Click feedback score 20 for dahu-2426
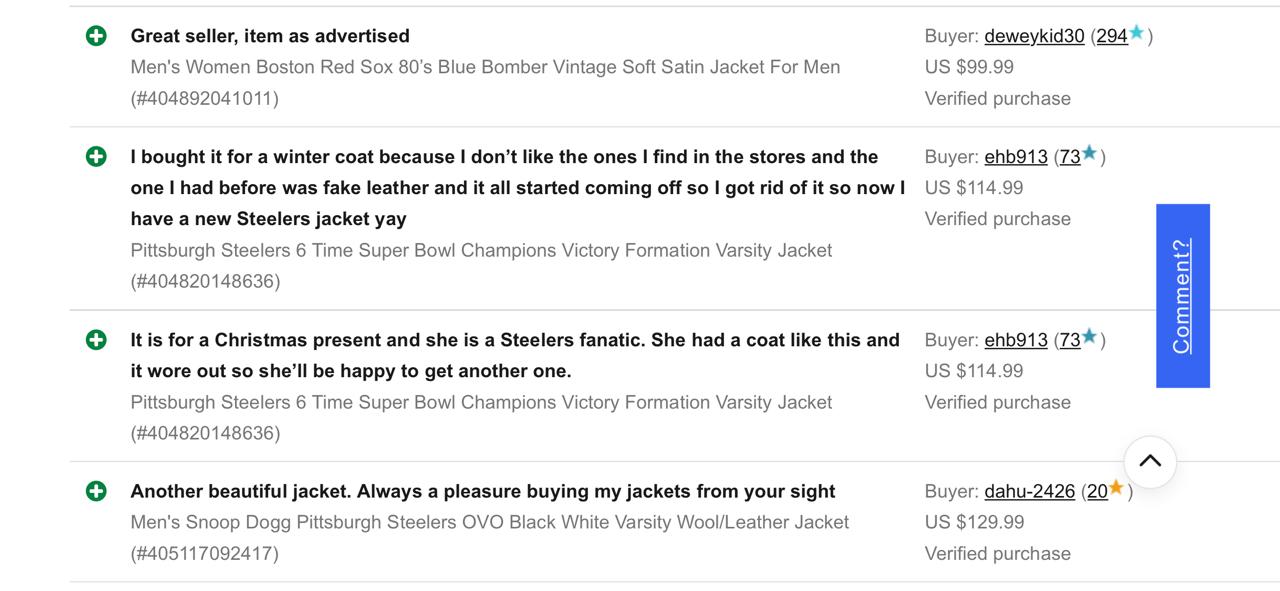This screenshot has width=1280, height=591. (x=1097, y=490)
